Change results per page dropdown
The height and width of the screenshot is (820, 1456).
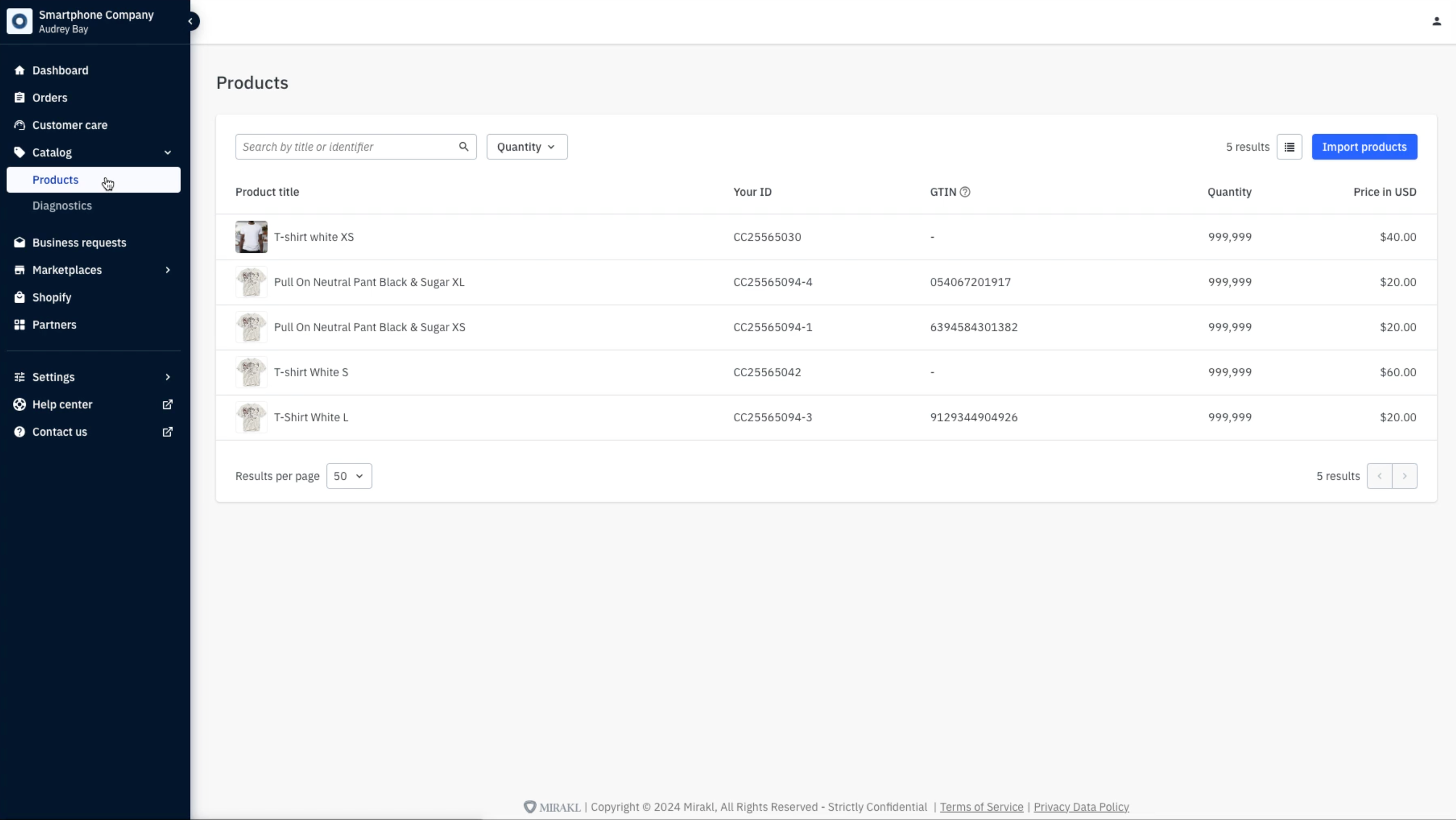[348, 476]
